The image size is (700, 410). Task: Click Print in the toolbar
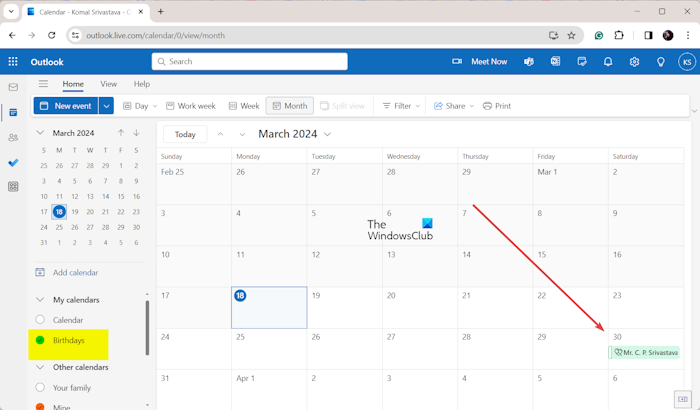497,106
